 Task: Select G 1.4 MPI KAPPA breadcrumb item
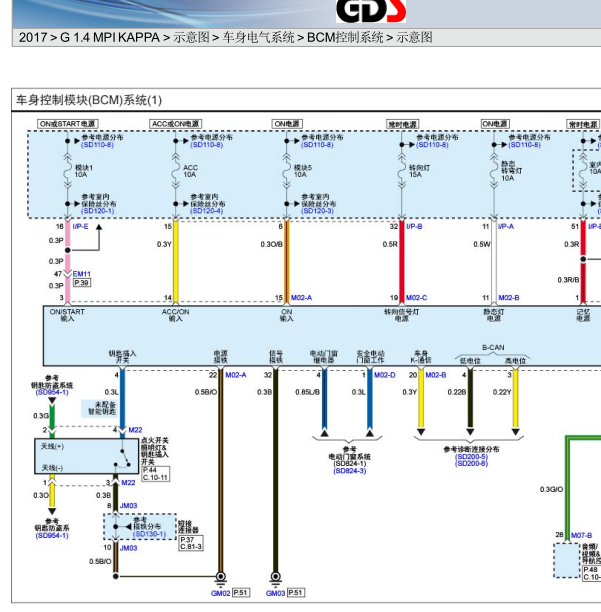click(x=110, y=38)
